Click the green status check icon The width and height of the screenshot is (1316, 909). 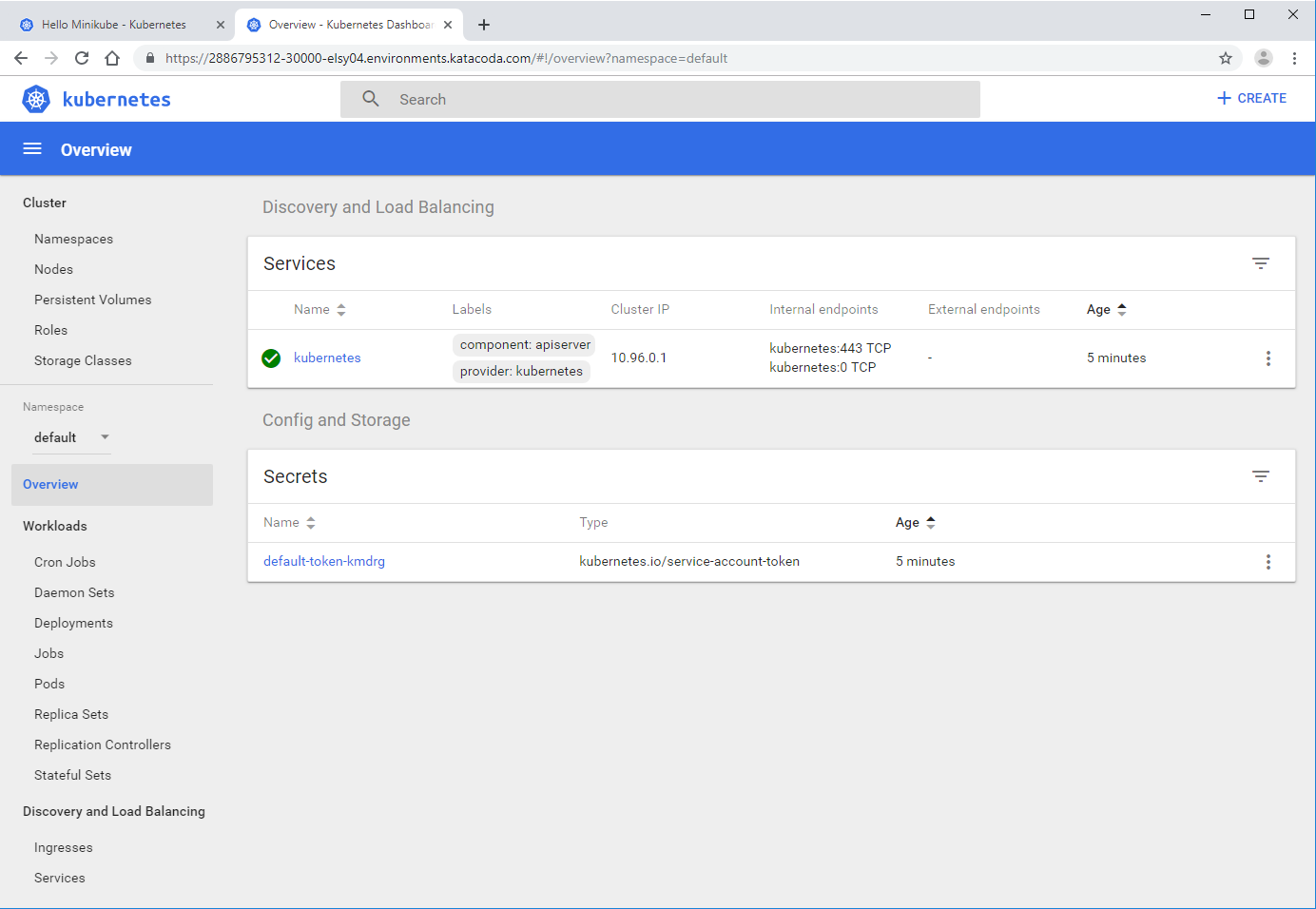(x=271, y=358)
